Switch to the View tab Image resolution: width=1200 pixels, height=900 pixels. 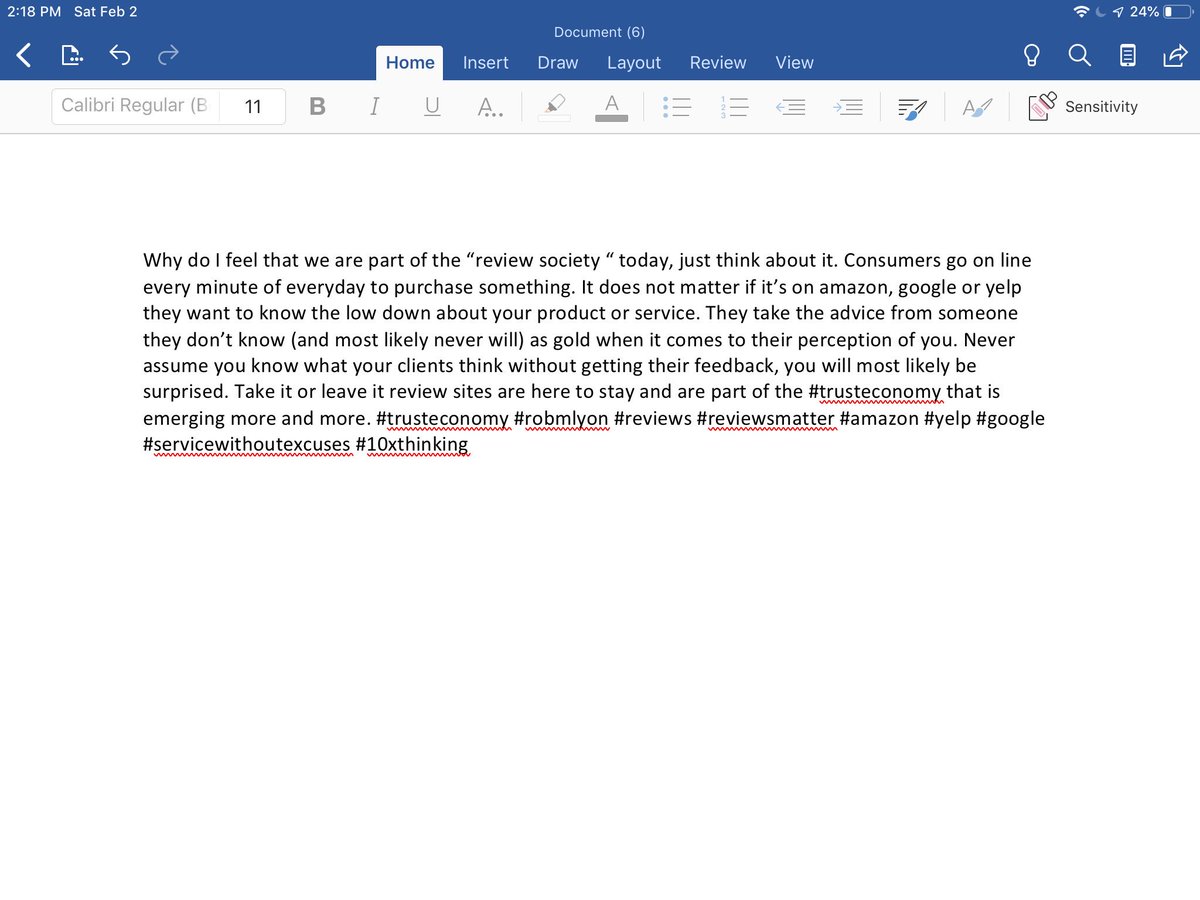click(x=795, y=63)
